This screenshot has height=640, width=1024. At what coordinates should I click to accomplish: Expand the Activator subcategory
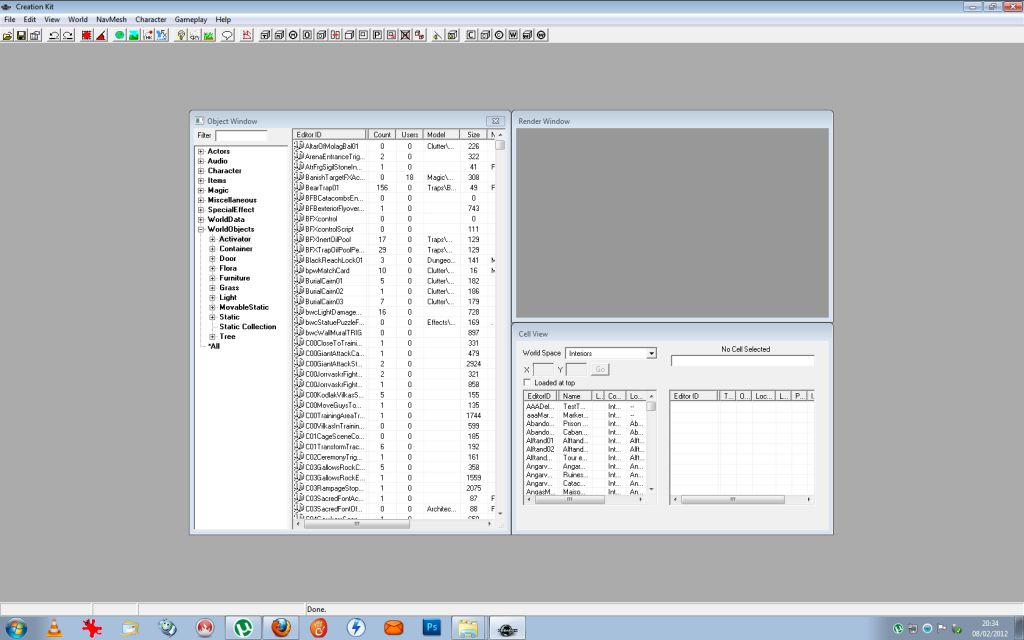pyautogui.click(x=212, y=239)
